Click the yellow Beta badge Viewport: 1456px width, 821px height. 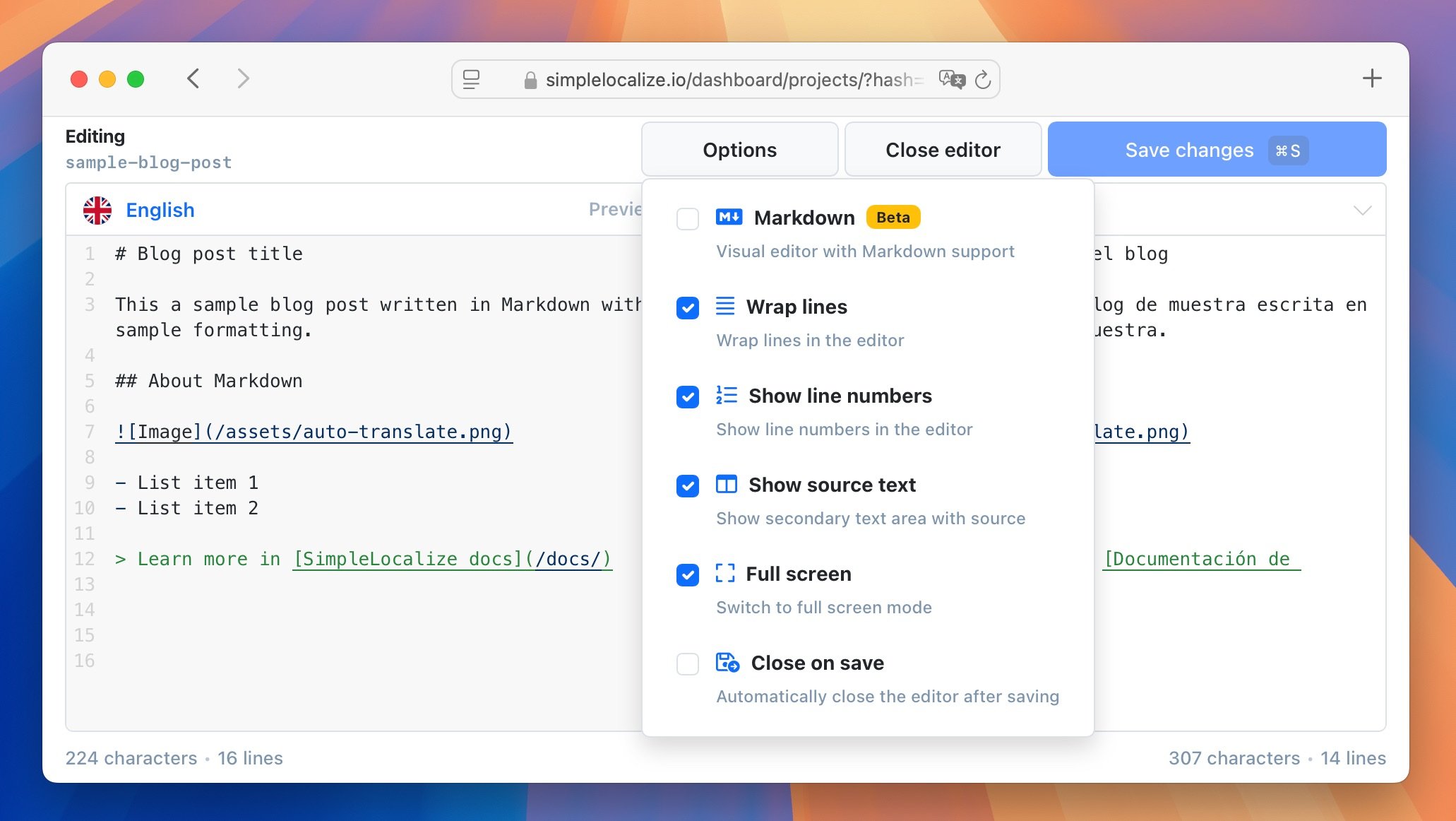coord(893,217)
